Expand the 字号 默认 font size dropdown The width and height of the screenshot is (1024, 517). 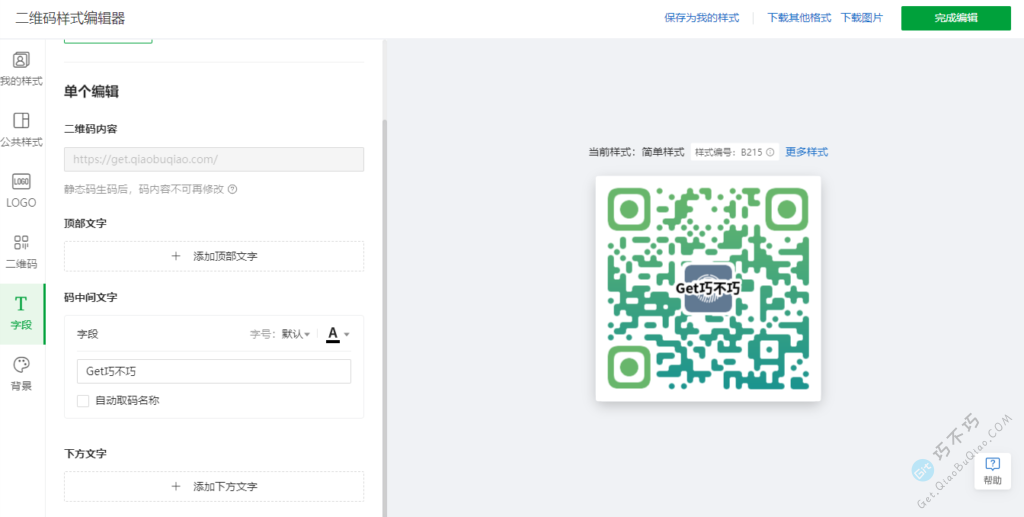295,334
